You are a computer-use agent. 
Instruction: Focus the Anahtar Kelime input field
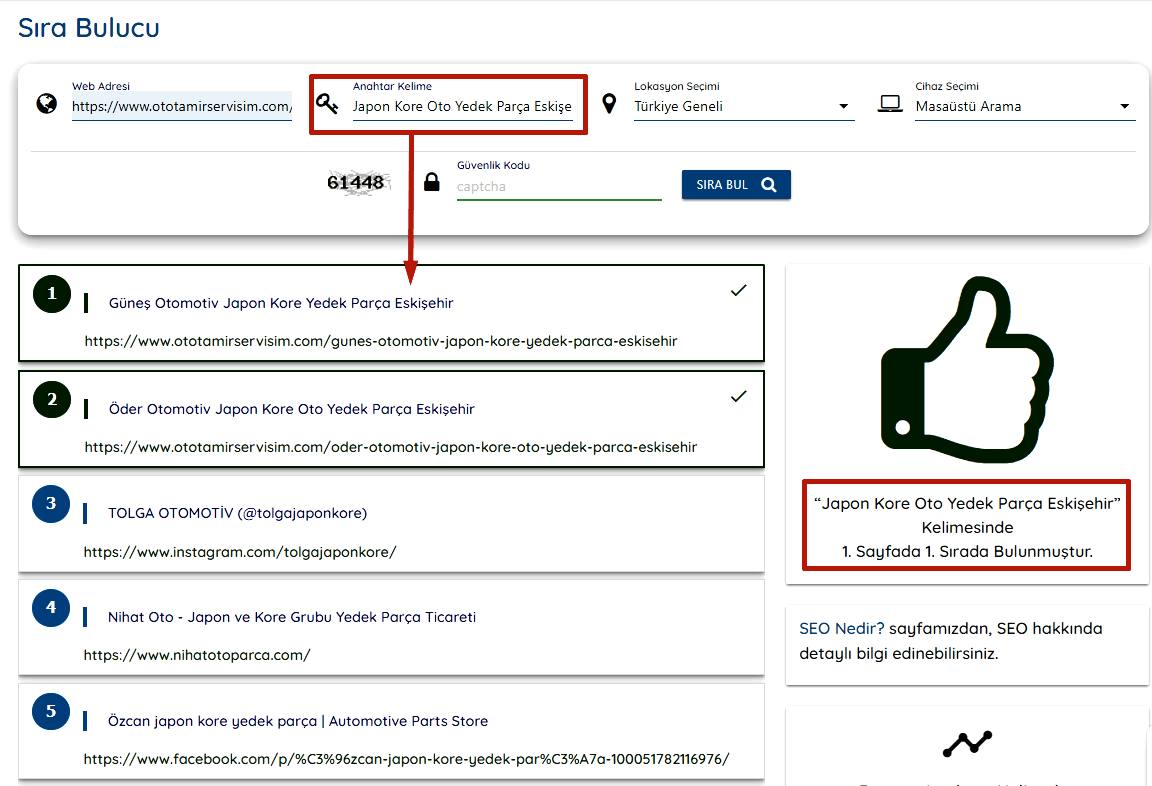pyautogui.click(x=462, y=107)
